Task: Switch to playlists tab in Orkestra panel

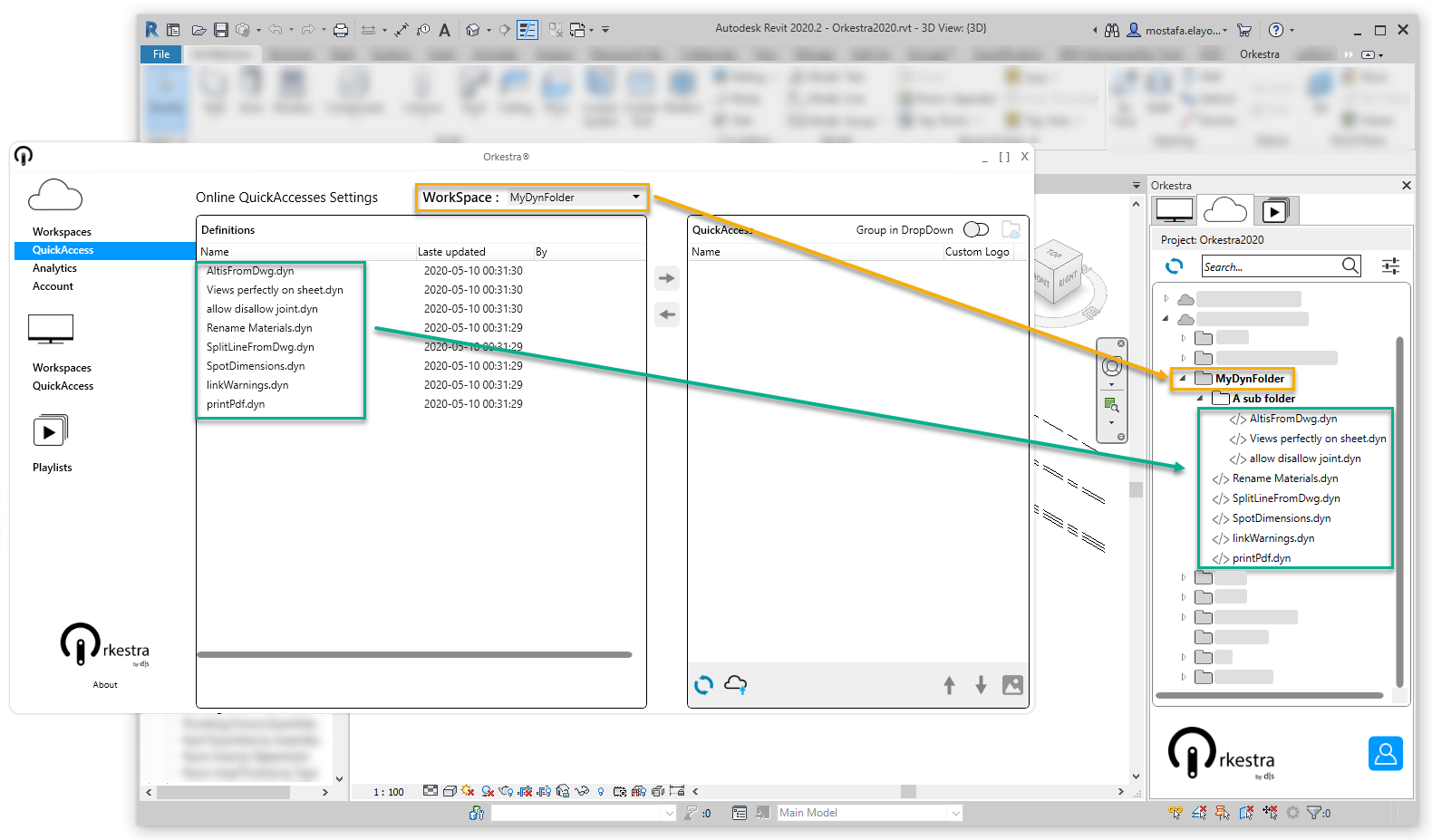Action: (x=1275, y=211)
